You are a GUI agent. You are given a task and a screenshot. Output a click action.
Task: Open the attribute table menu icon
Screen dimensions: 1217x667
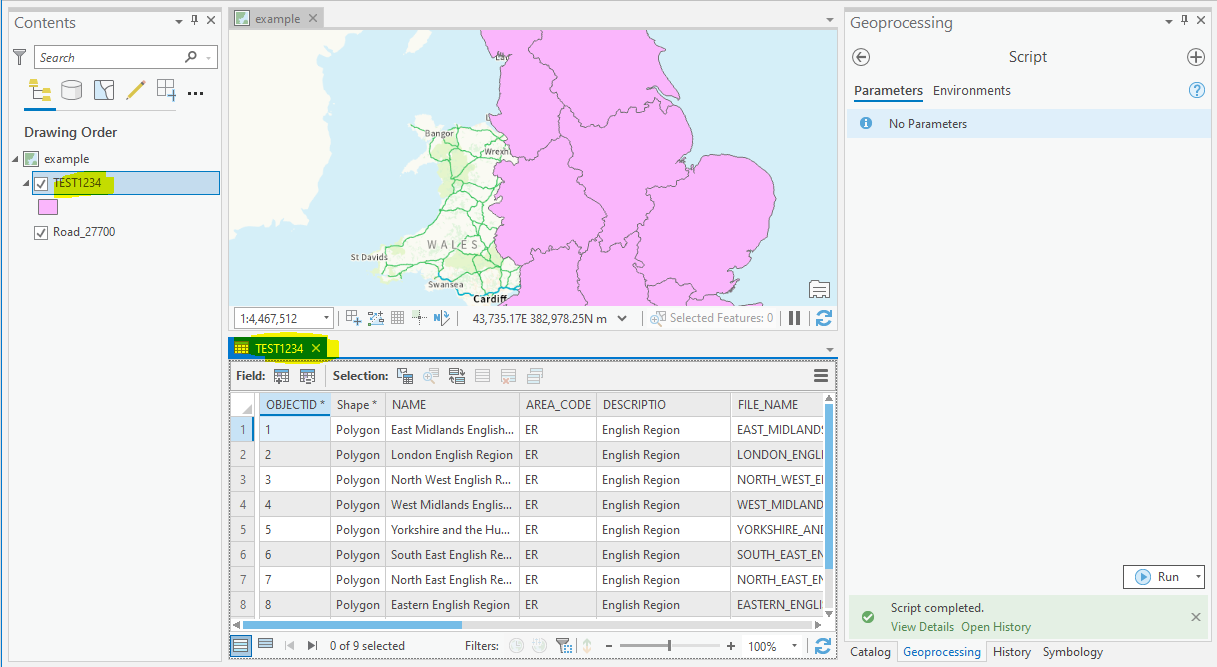(x=821, y=376)
